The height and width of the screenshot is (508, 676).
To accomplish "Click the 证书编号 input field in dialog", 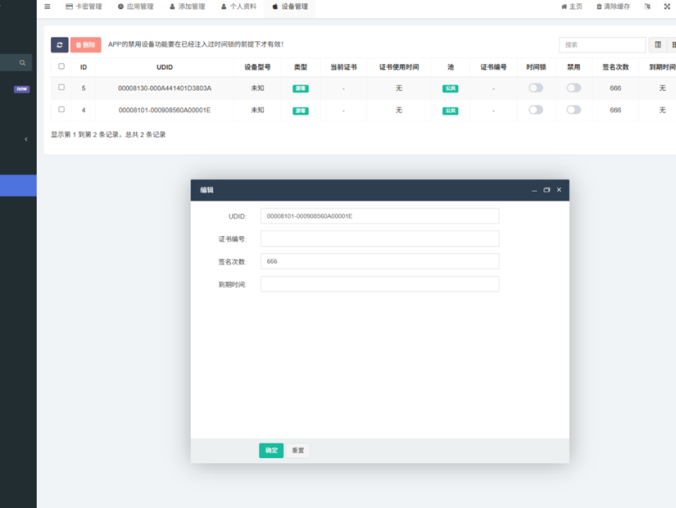I will [379, 239].
